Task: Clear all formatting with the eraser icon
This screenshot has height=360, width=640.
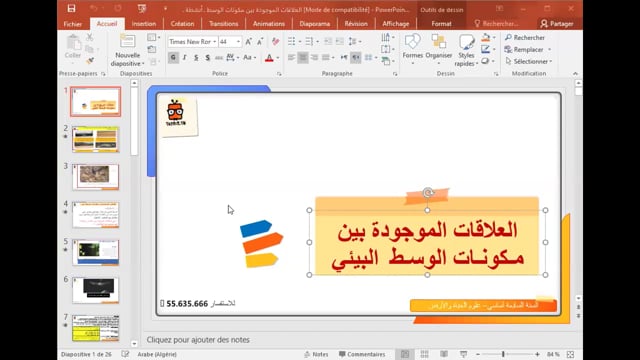Action: (x=276, y=41)
